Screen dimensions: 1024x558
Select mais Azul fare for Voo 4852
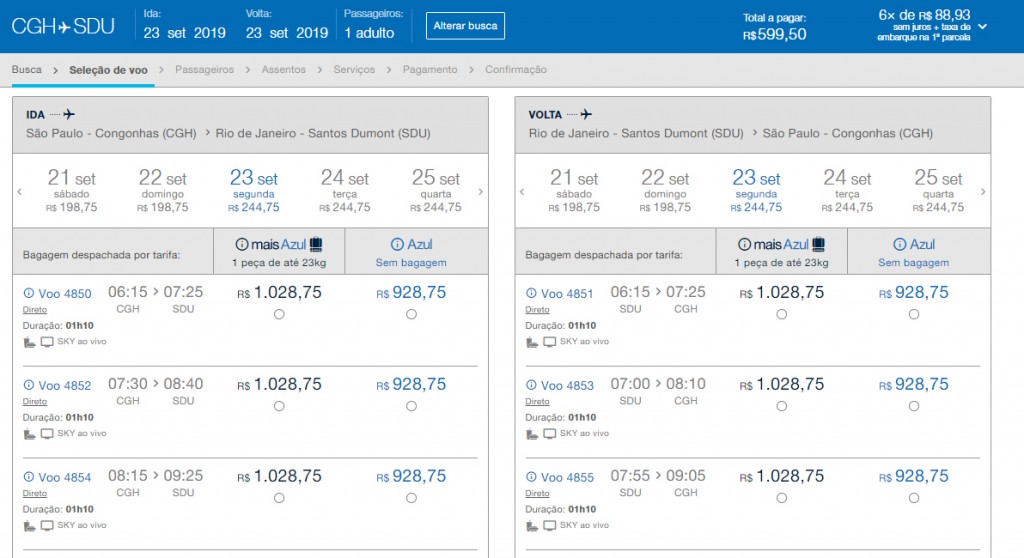[279, 406]
